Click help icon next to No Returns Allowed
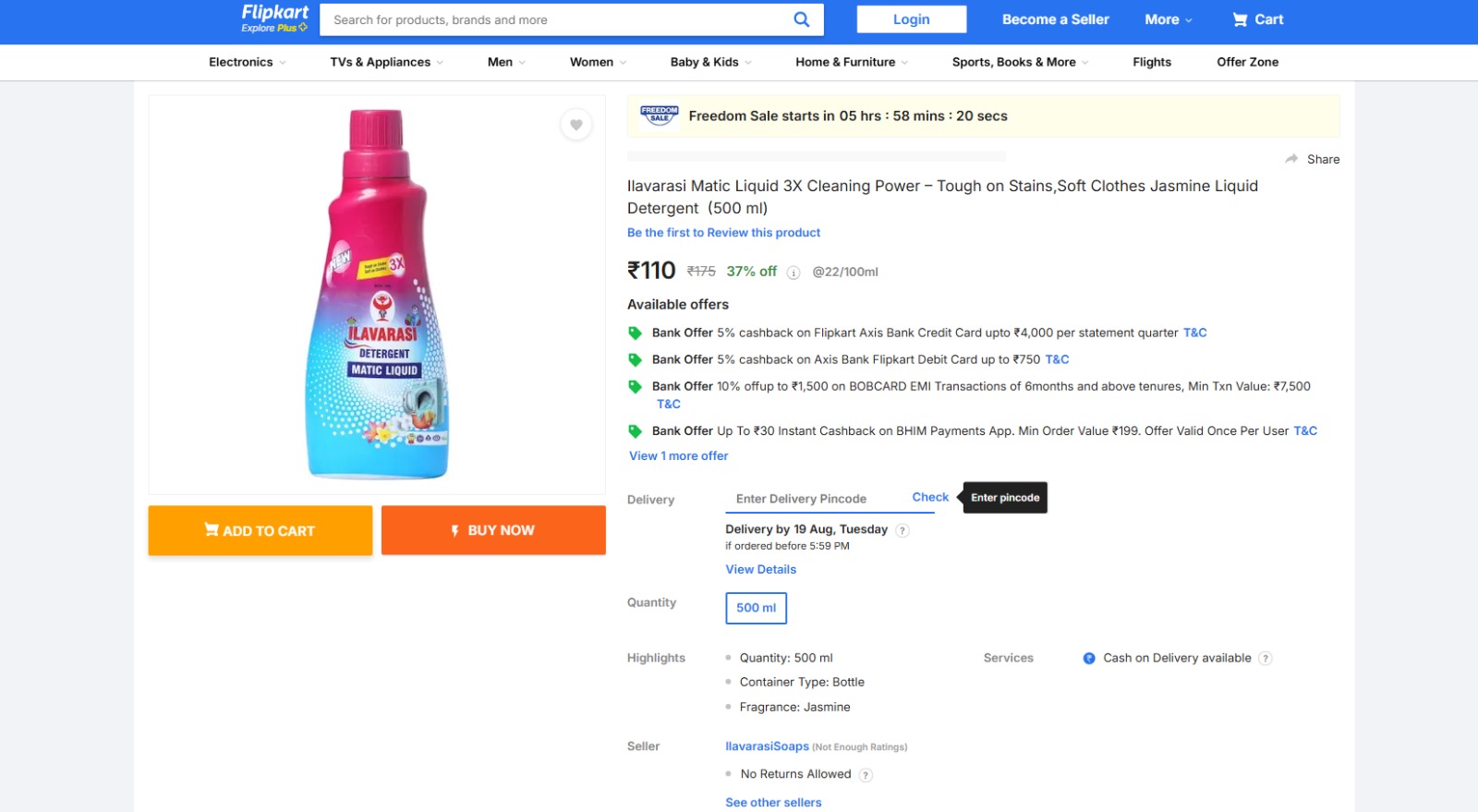 click(x=866, y=775)
